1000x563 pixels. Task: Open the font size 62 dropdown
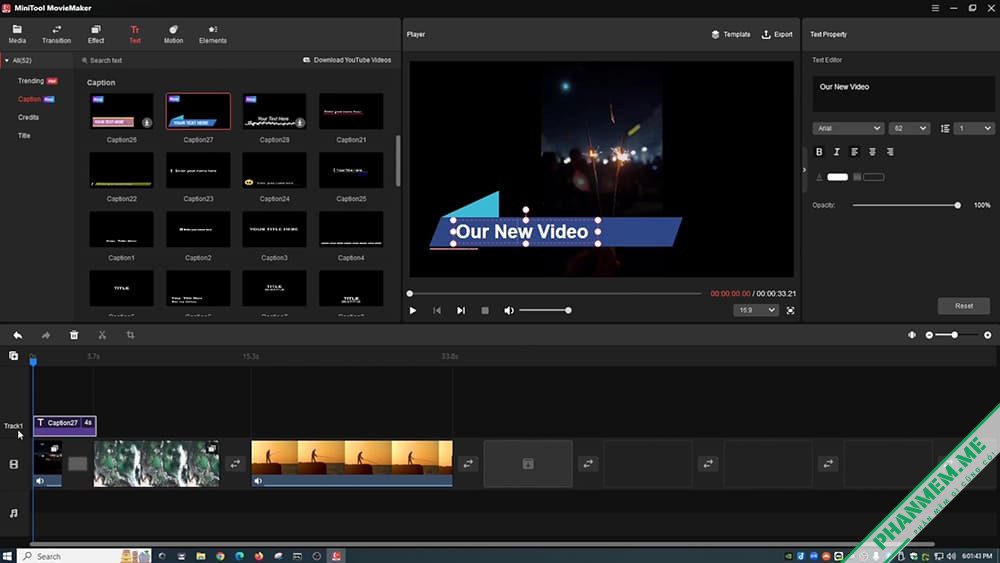point(909,129)
